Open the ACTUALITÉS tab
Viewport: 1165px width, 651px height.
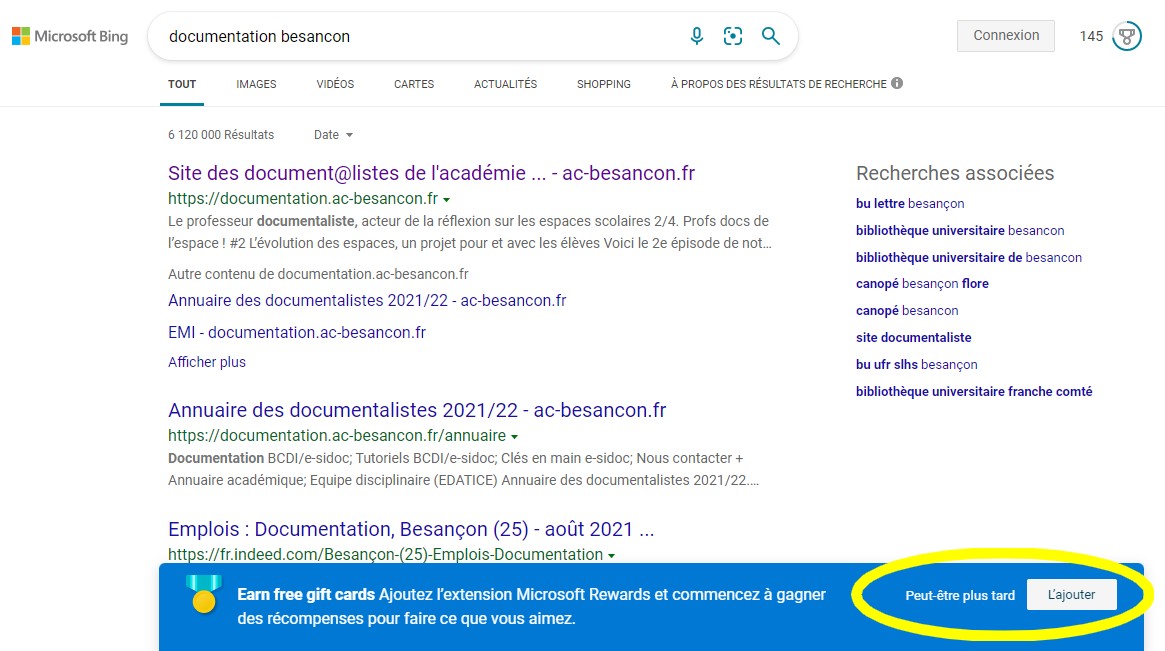coord(505,84)
